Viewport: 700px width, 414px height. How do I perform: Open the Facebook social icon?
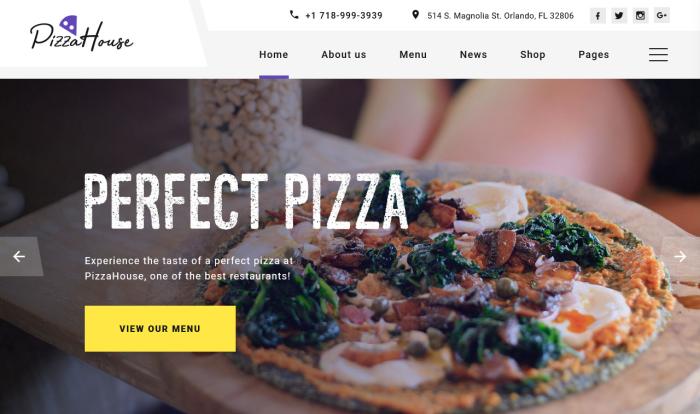(x=598, y=16)
